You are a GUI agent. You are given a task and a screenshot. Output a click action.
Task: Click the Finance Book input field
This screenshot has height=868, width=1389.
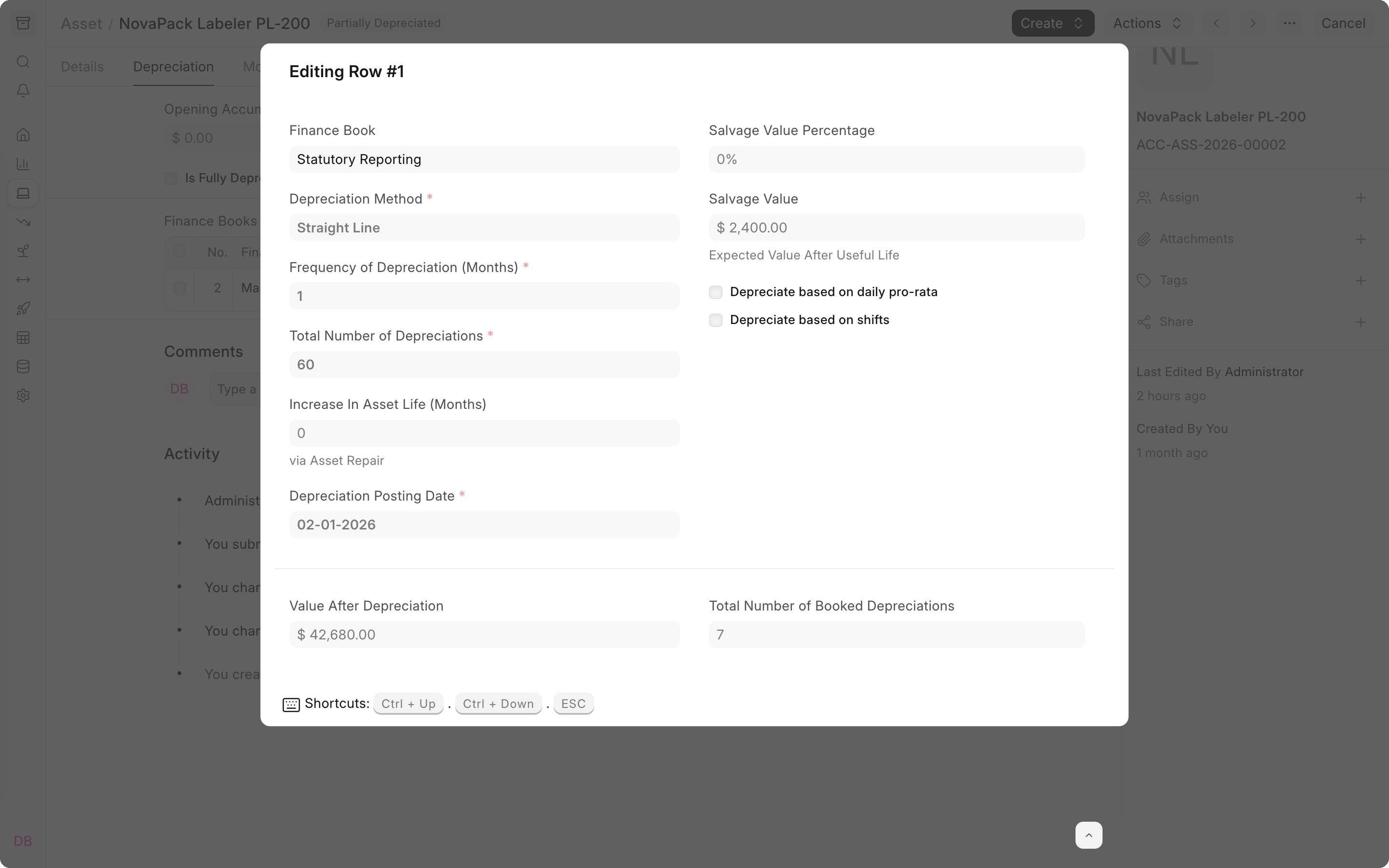point(484,159)
